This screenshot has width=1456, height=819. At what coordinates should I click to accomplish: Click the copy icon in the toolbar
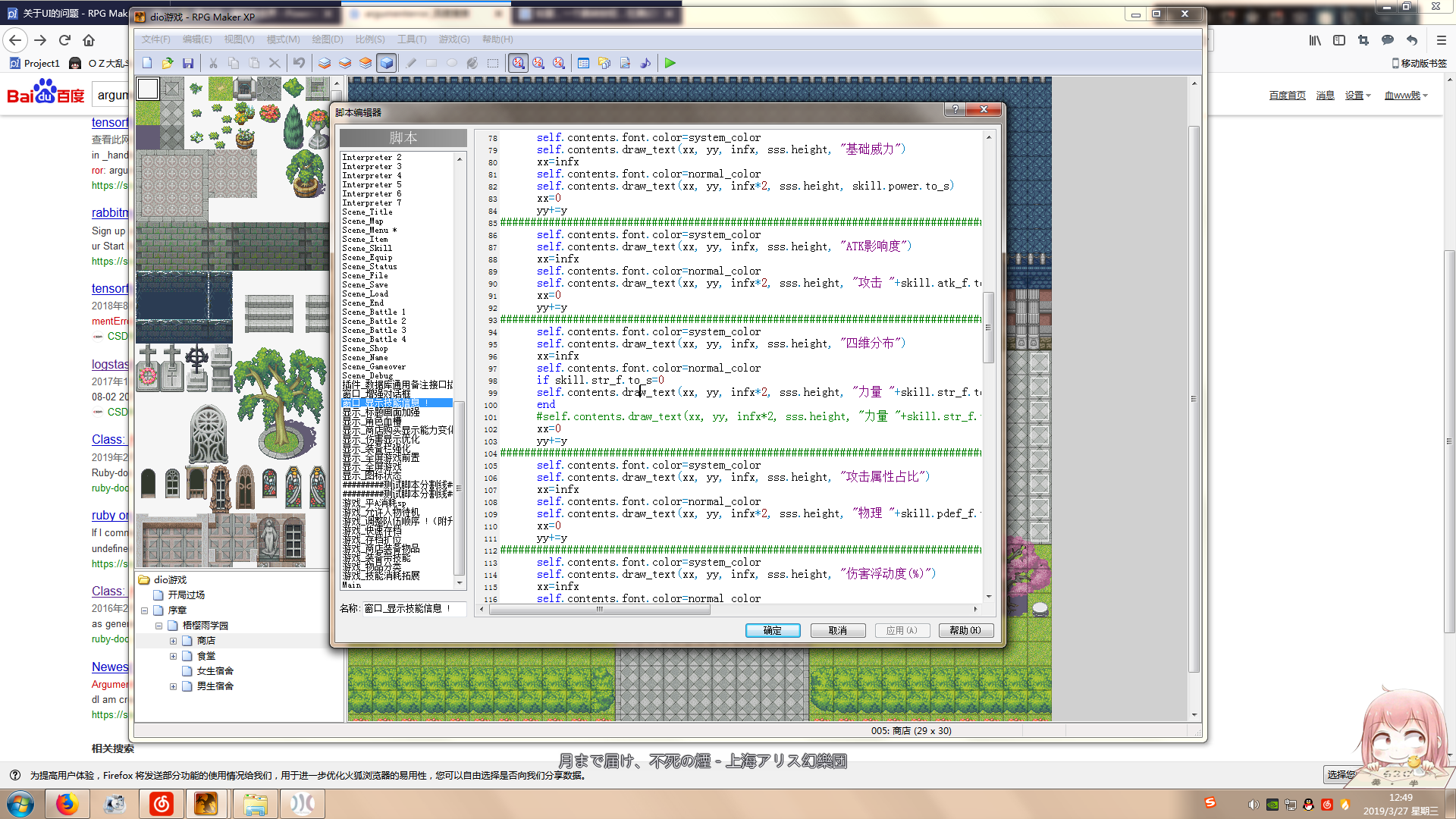click(234, 63)
